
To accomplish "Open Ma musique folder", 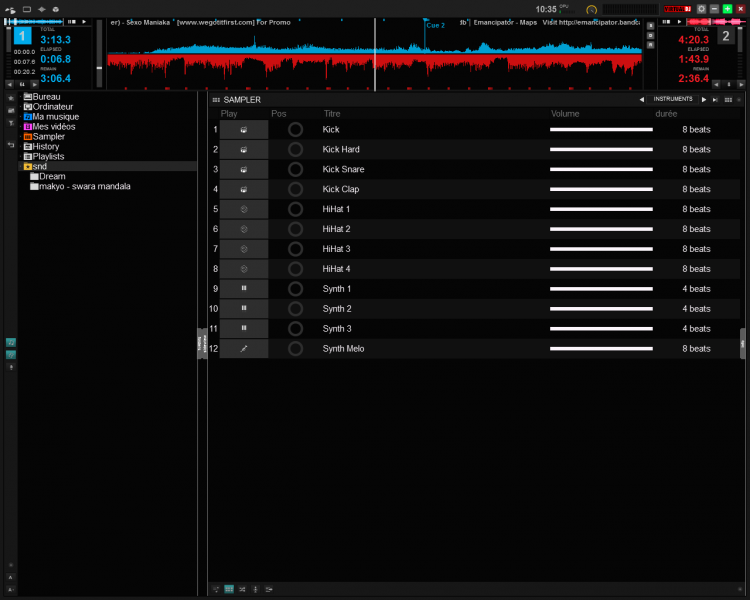I will pos(51,117).
